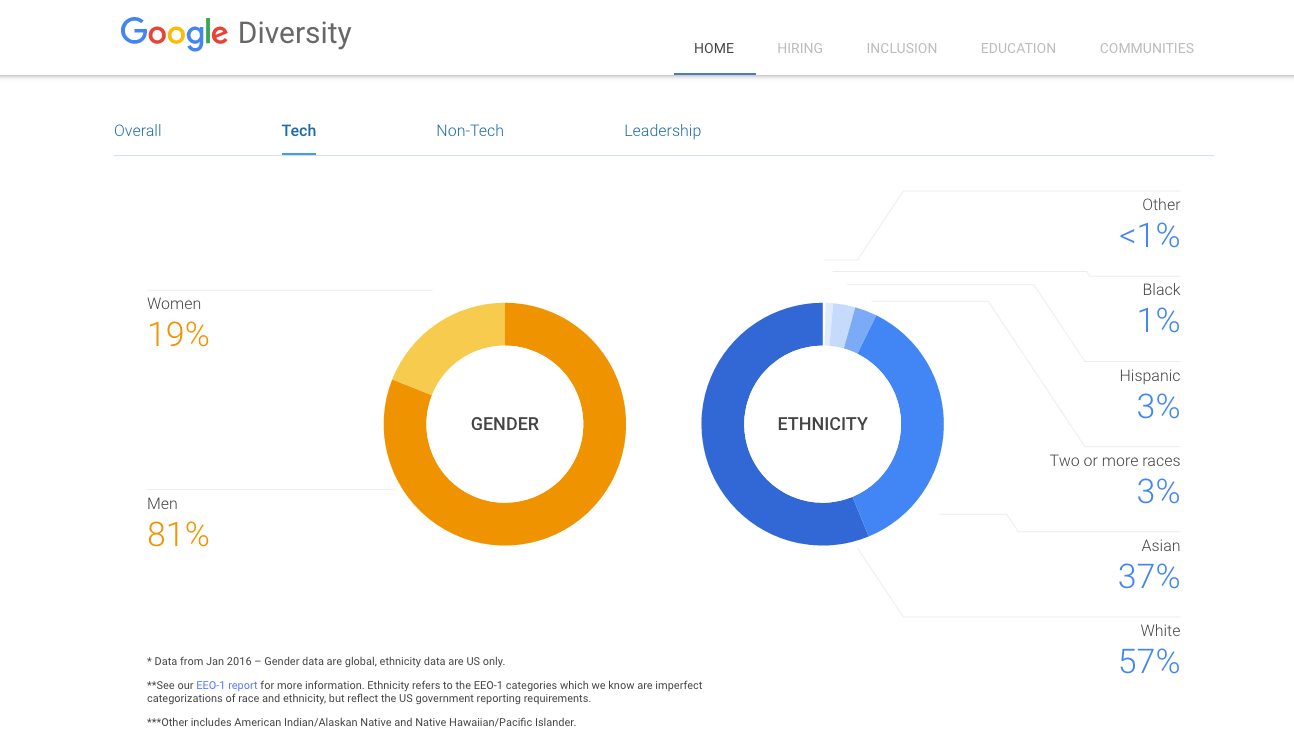Viewport: 1294px width, 746px height.
Task: Switch to the Overall data tab
Action: click(138, 131)
